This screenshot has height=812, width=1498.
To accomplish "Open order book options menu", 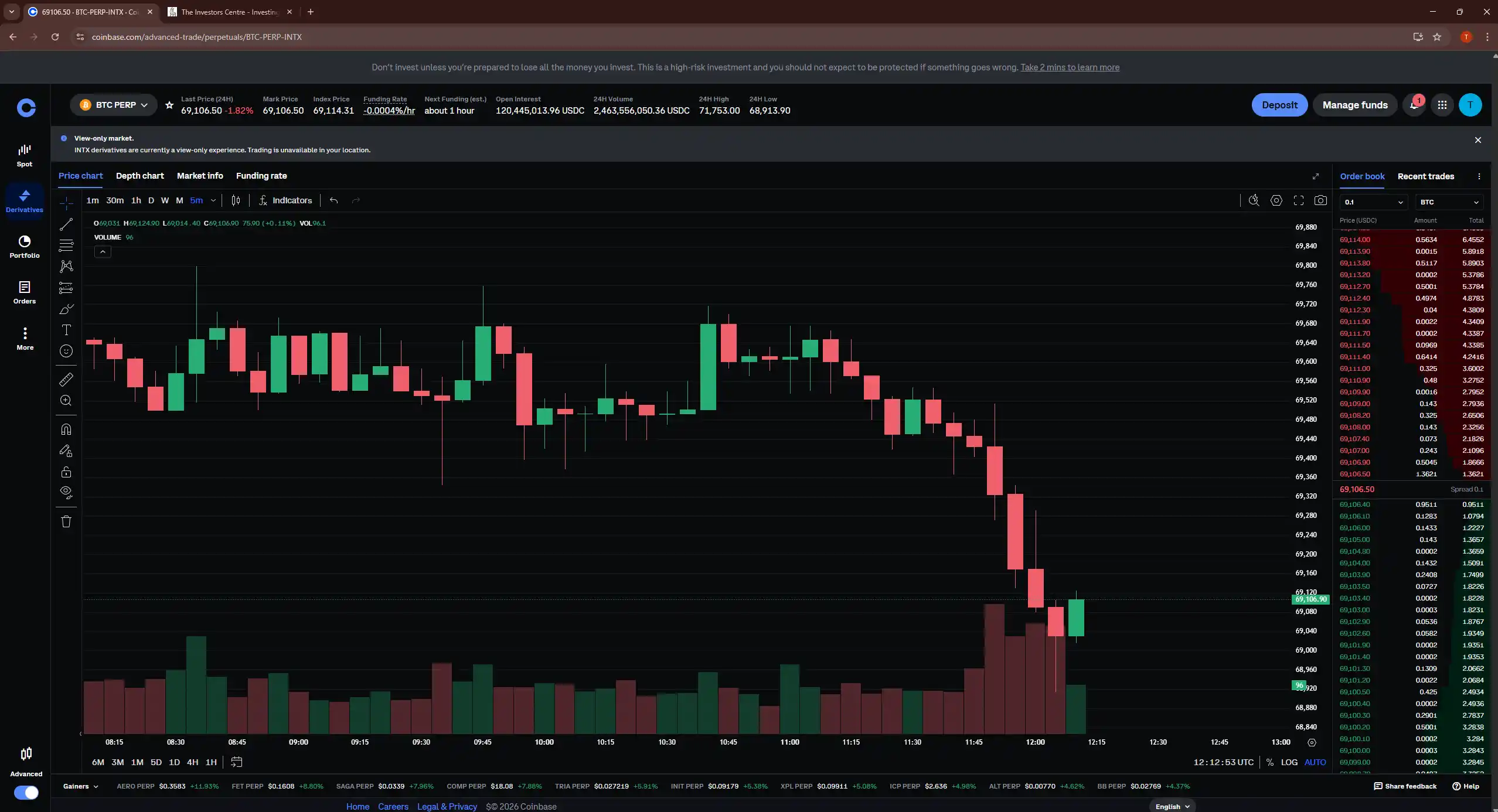I will [x=1479, y=176].
